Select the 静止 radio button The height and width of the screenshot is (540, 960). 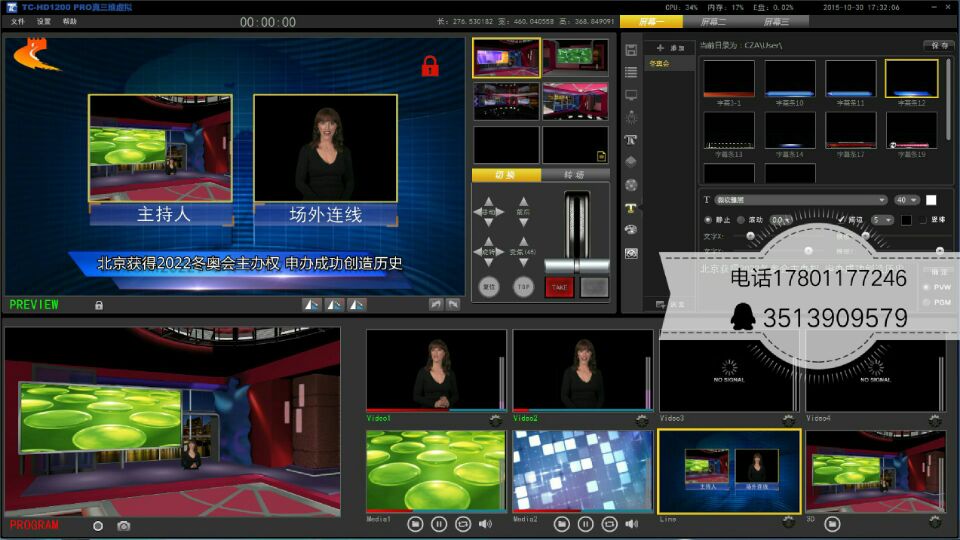pyautogui.click(x=709, y=219)
